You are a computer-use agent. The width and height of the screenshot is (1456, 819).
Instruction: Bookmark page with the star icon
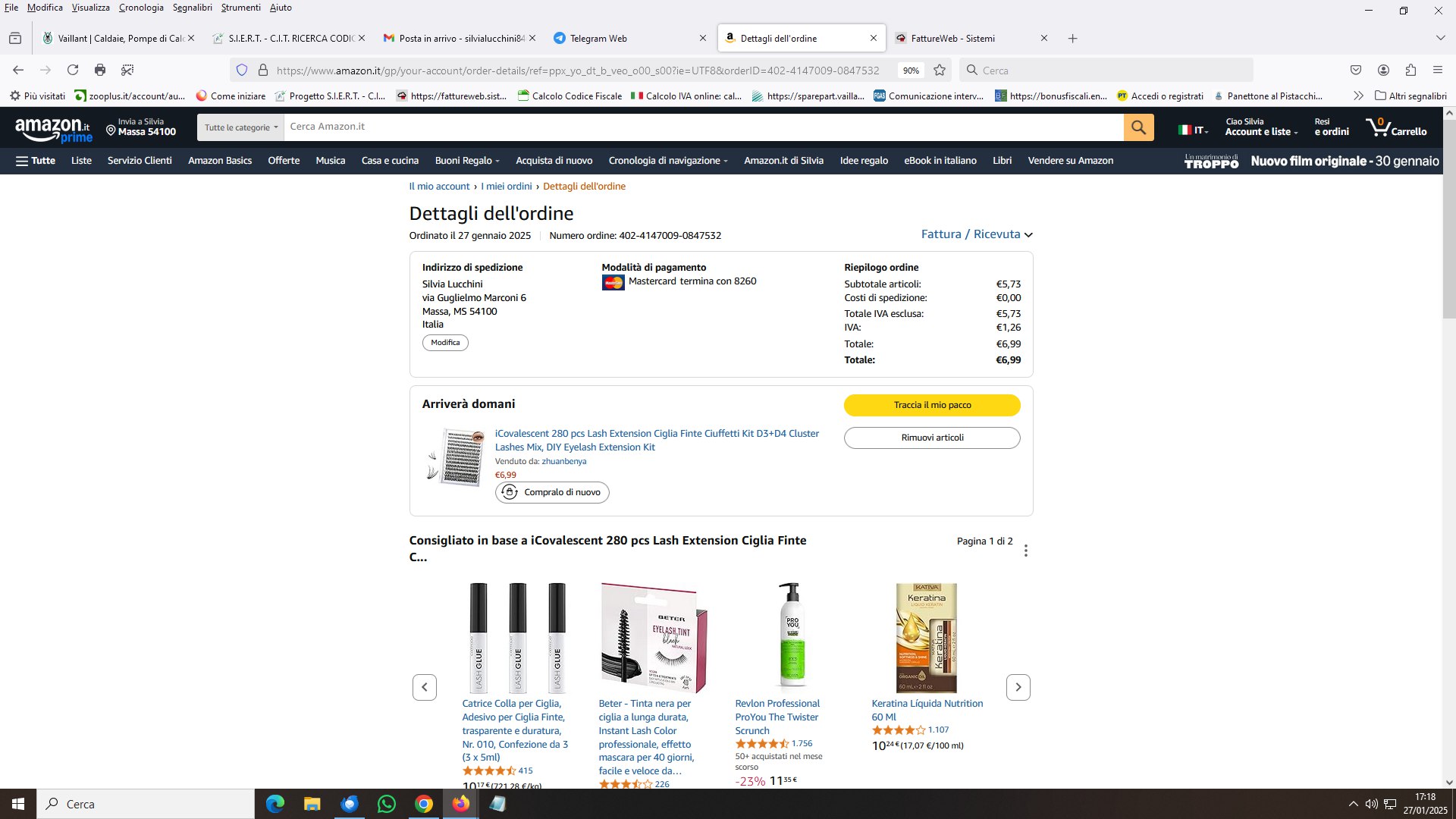coord(940,70)
